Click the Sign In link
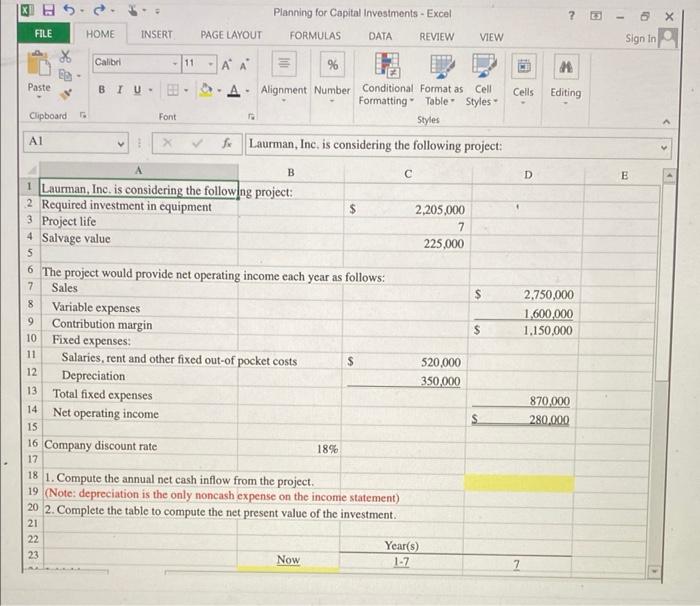The height and width of the screenshot is (606, 700). pyautogui.click(x=640, y=38)
